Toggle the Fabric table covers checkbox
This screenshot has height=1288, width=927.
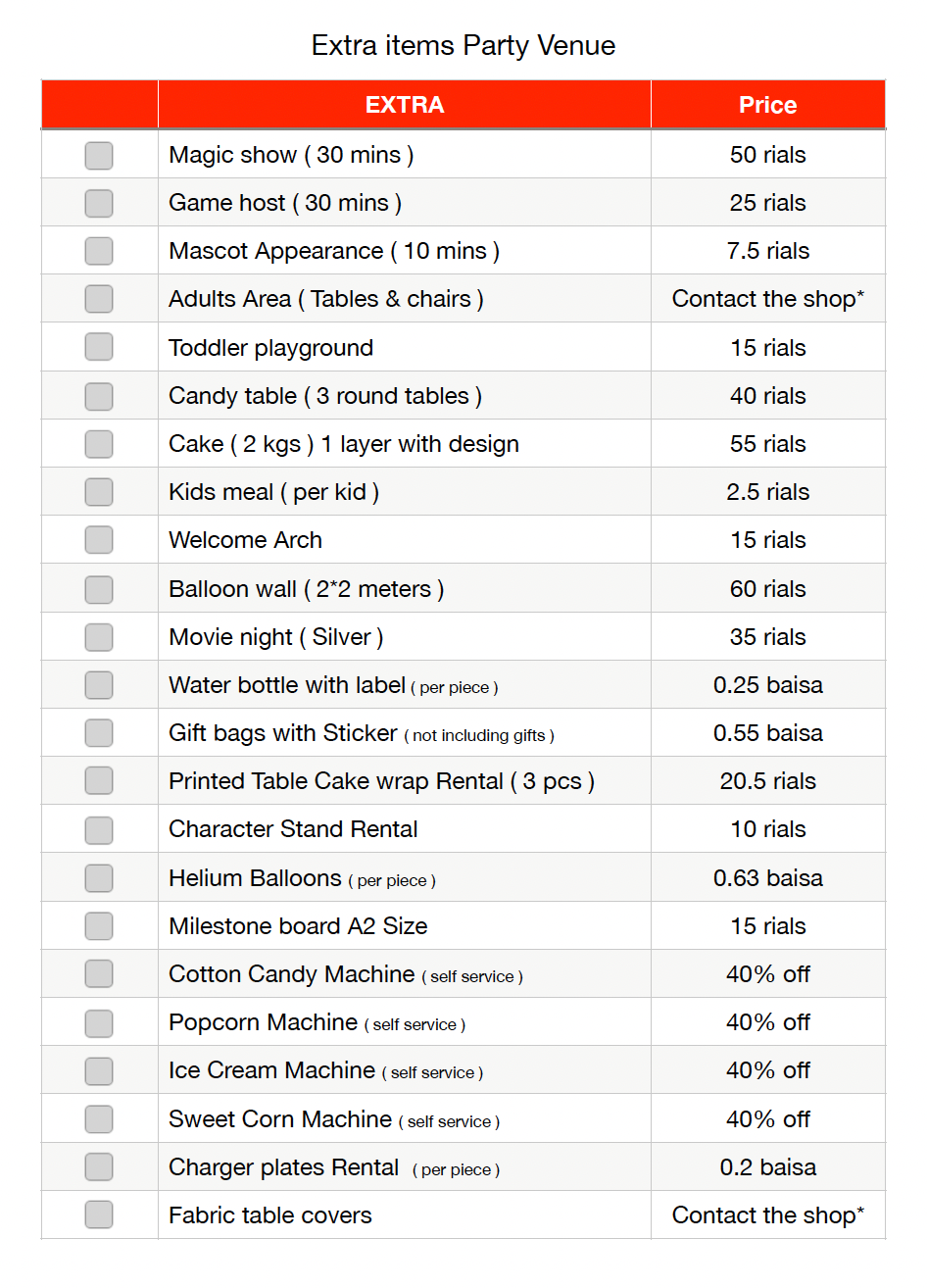pyautogui.click(x=99, y=1215)
